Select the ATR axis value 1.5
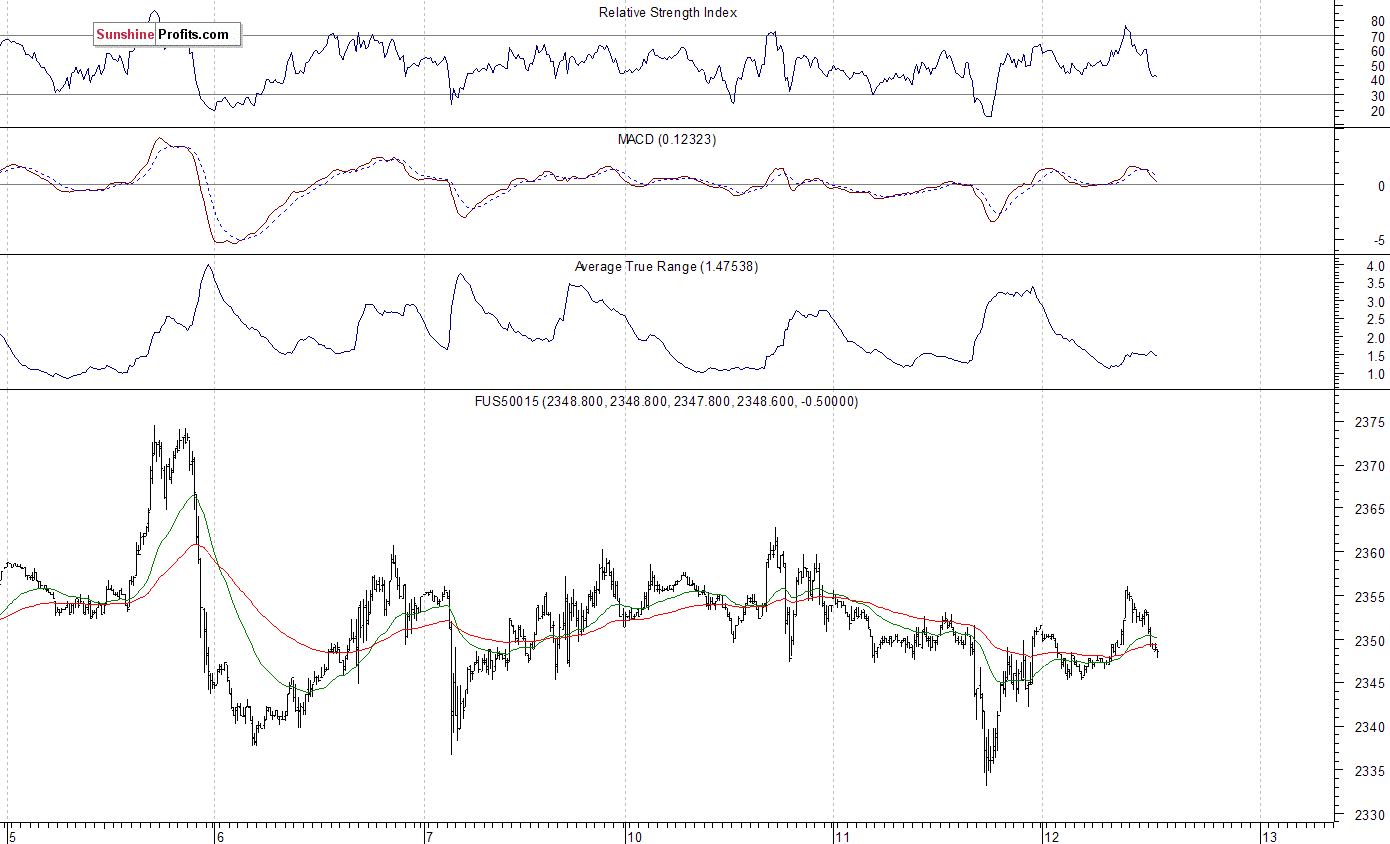The height and width of the screenshot is (844, 1390). (1375, 357)
